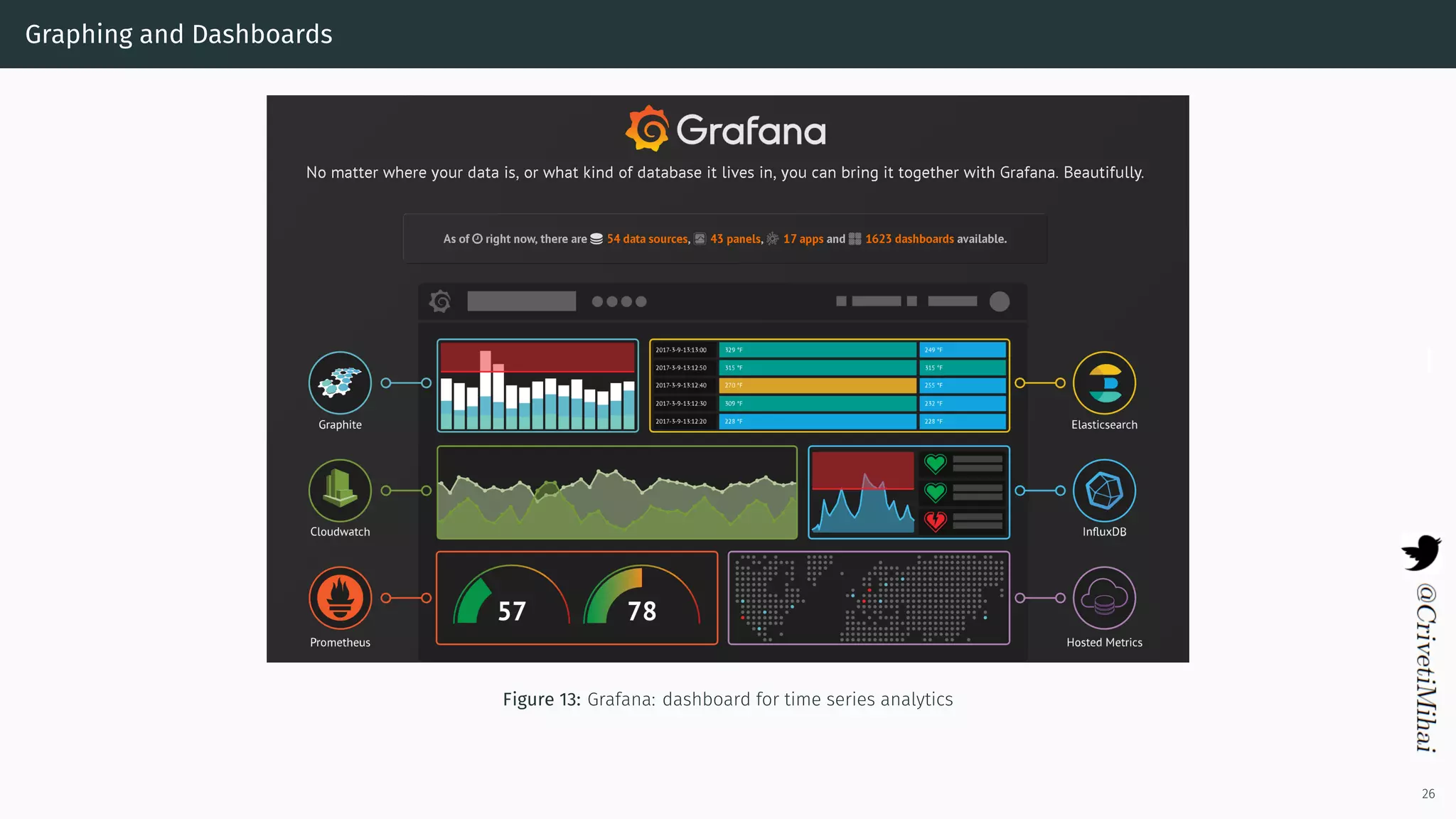This screenshot has width=1456, height=819.
Task: Click the panel icon before '43 panels'
Action: 700,239
